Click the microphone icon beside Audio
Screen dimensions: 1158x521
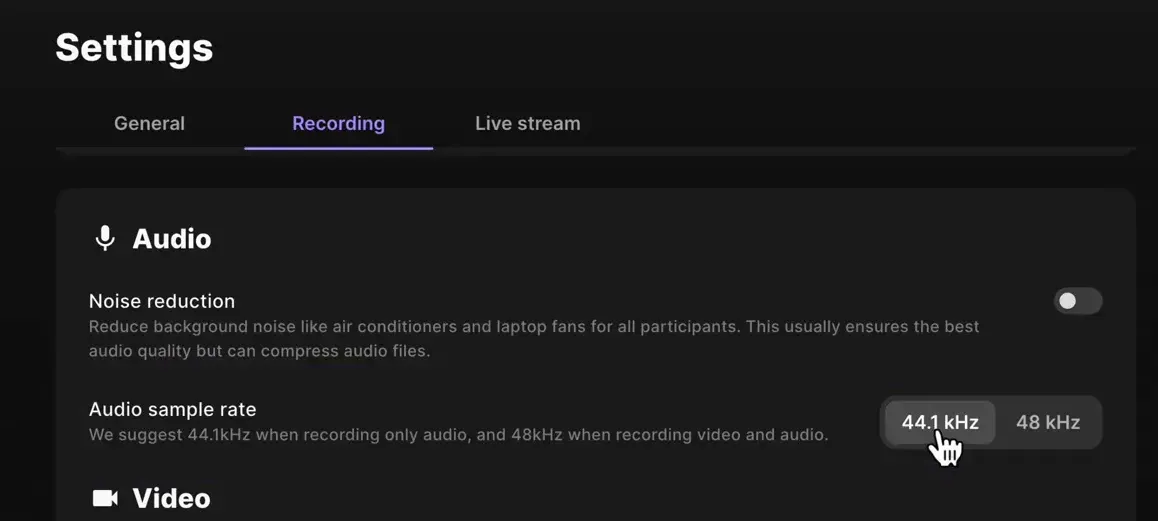click(104, 238)
